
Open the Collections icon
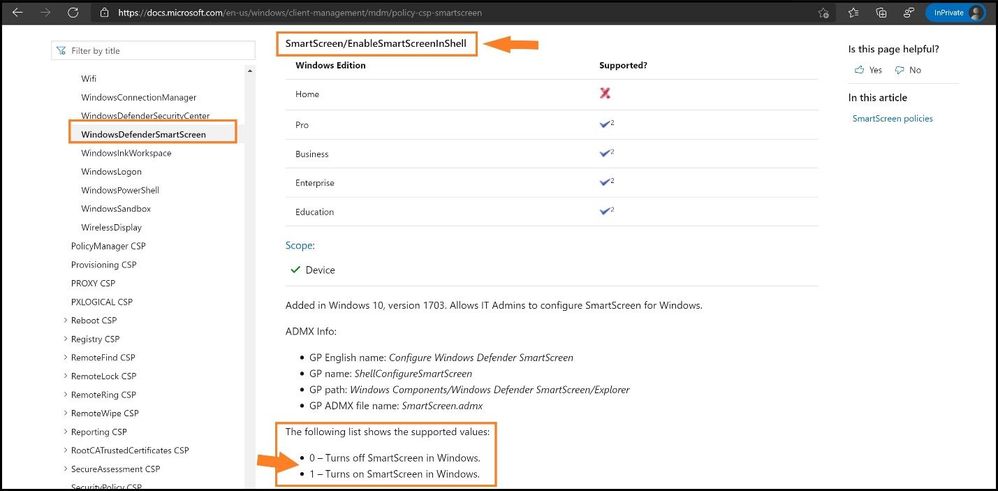tap(882, 13)
